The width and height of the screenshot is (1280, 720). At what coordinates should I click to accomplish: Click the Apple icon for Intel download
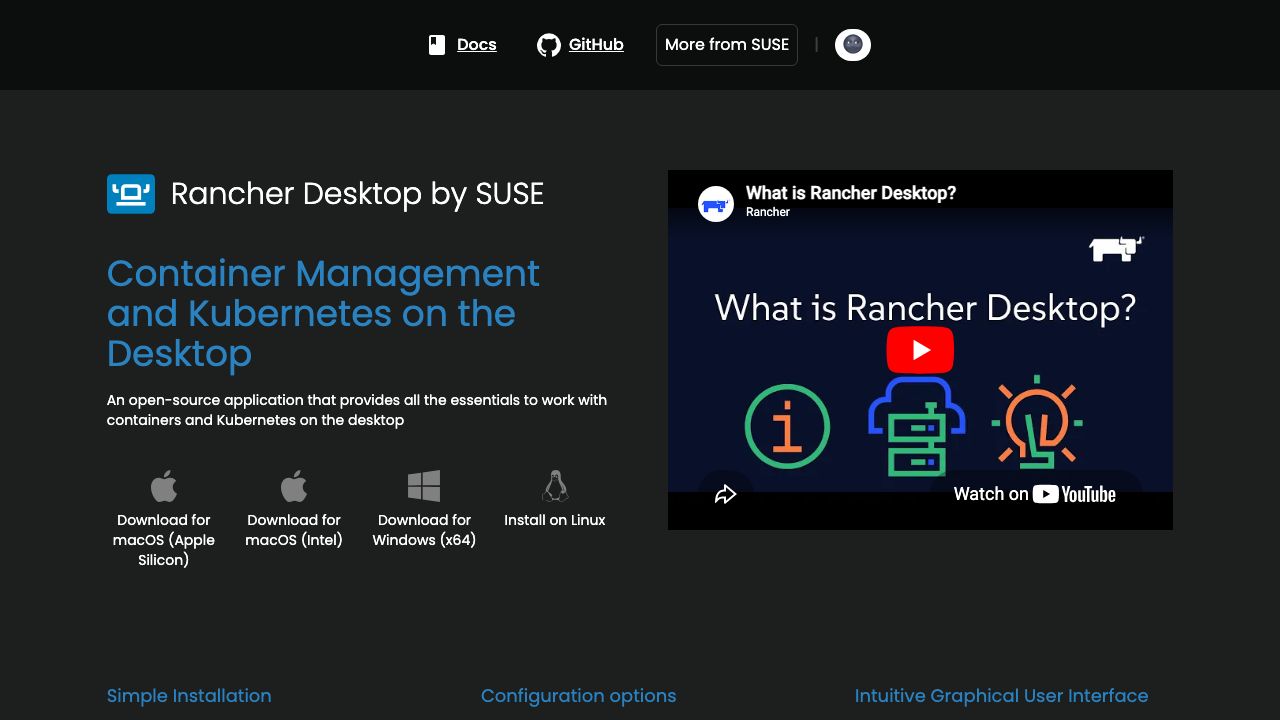(294, 486)
